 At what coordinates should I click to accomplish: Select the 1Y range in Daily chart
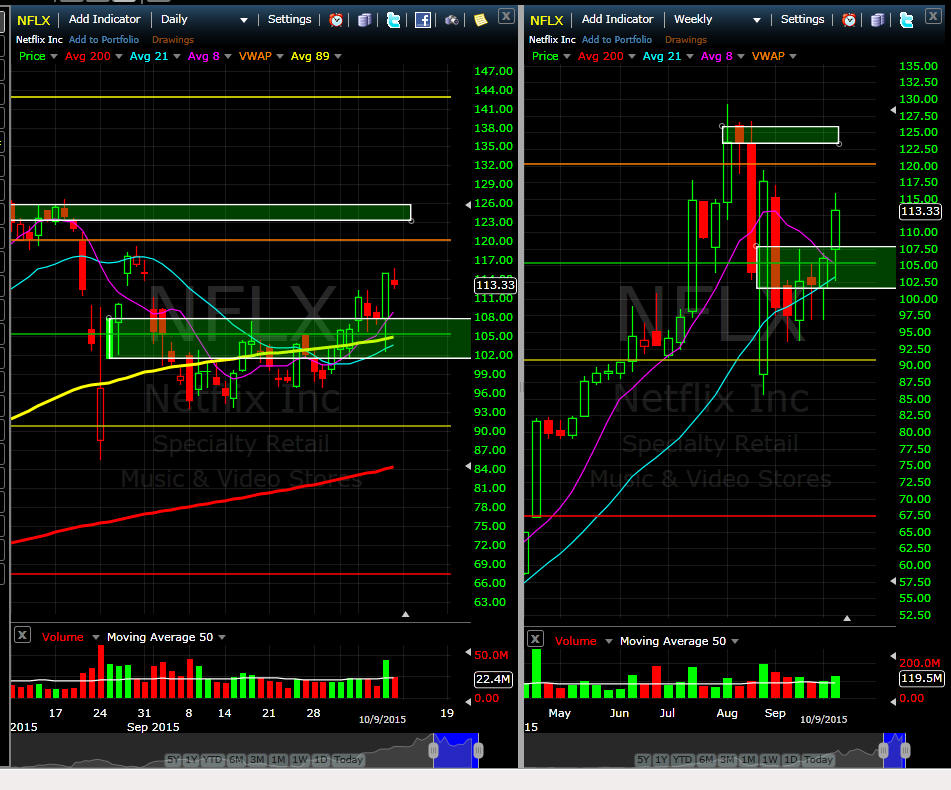pyautogui.click(x=192, y=759)
